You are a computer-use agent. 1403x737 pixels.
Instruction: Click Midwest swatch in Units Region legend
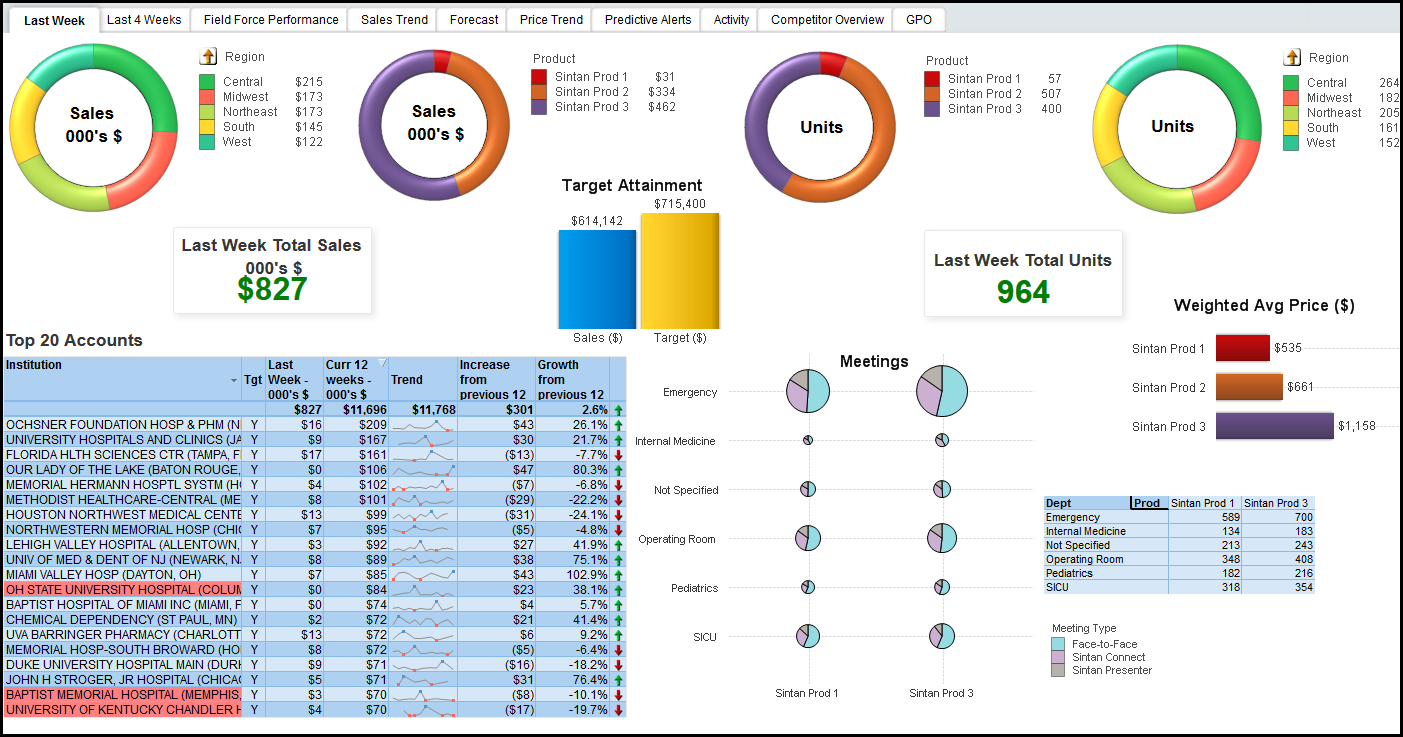point(1291,98)
